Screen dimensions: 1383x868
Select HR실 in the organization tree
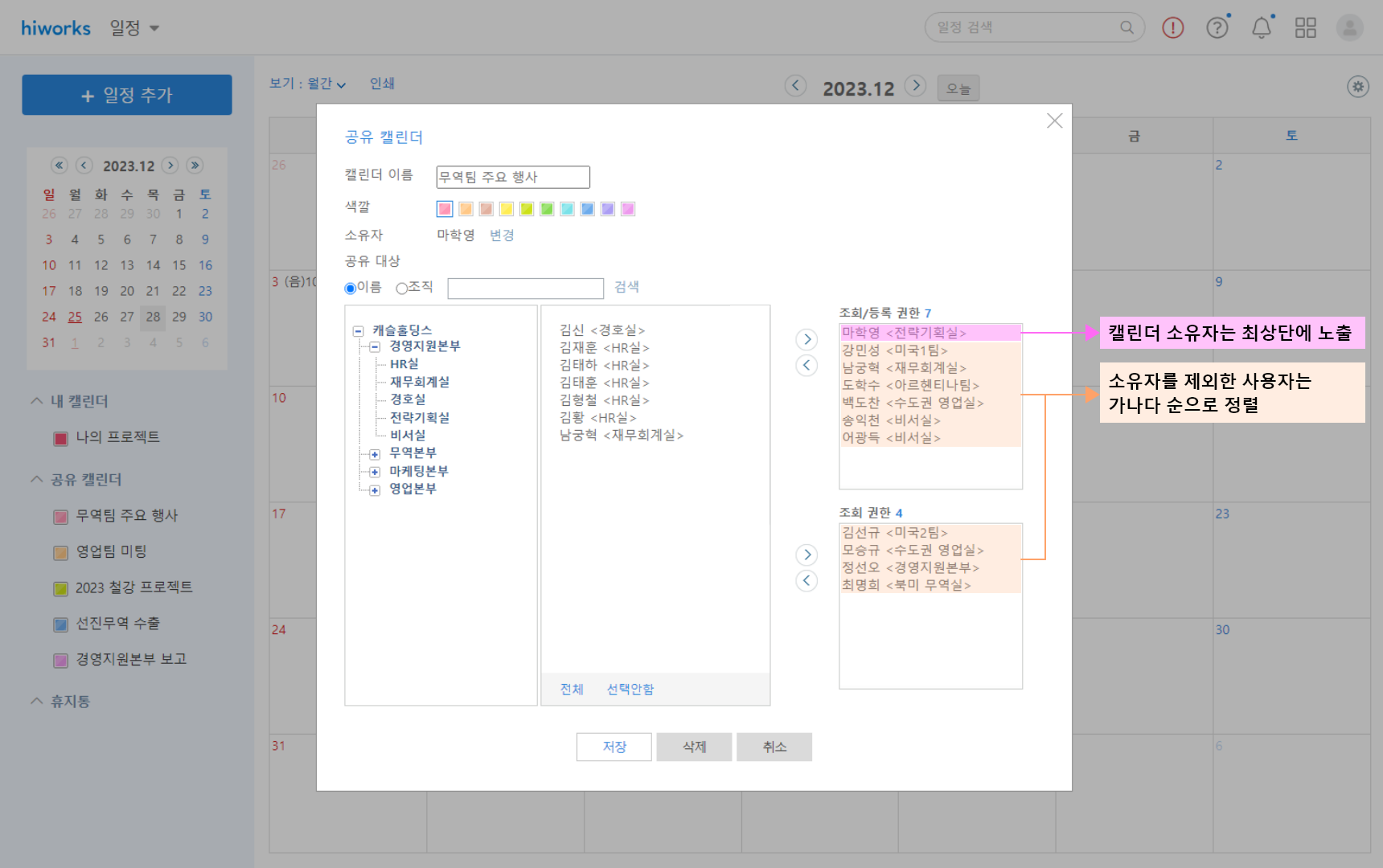404,364
